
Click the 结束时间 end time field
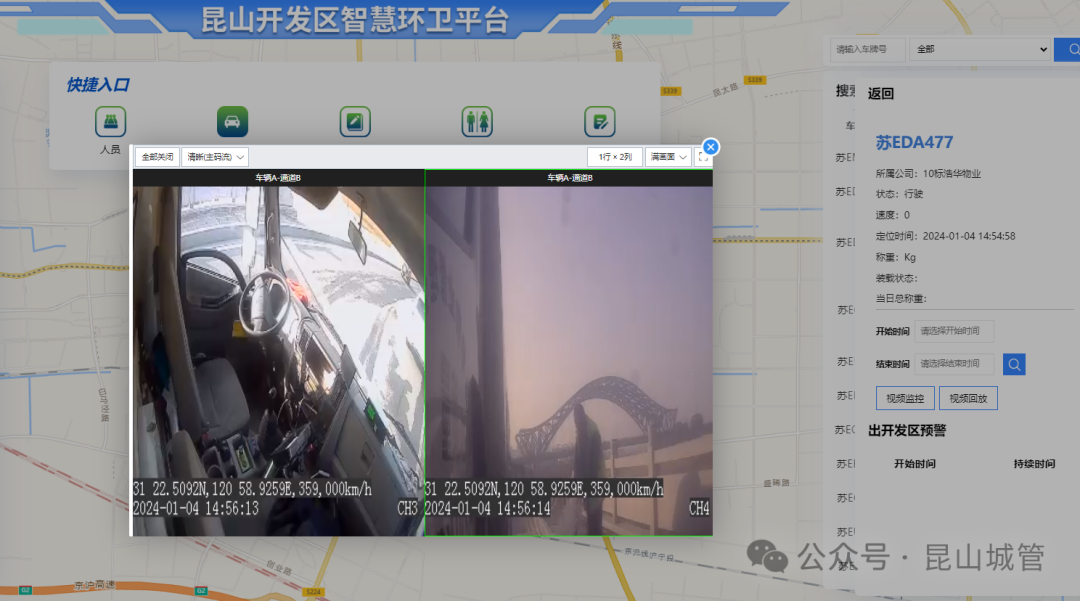click(955, 364)
